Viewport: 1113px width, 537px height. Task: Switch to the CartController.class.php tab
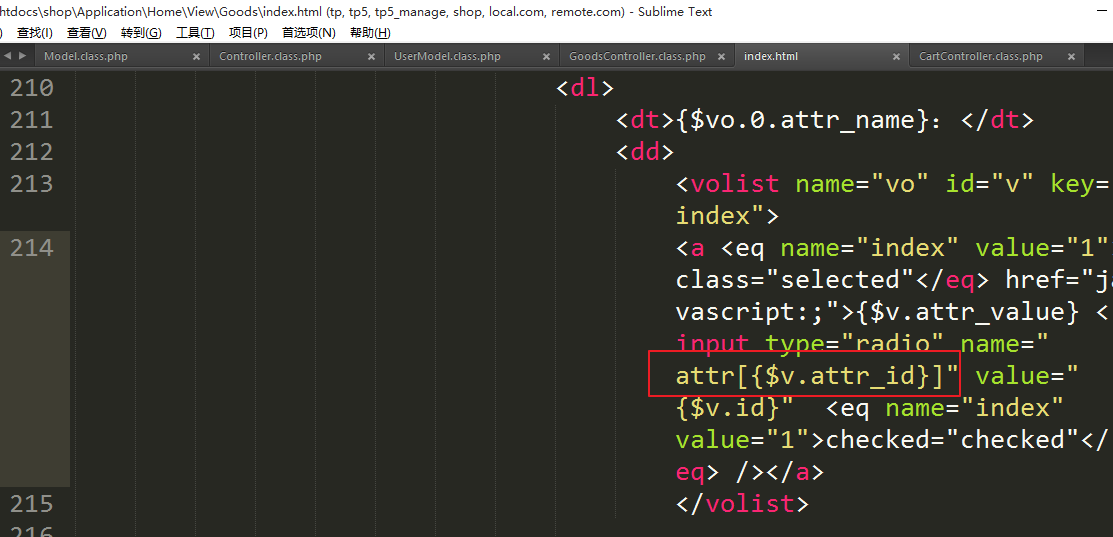(980, 57)
